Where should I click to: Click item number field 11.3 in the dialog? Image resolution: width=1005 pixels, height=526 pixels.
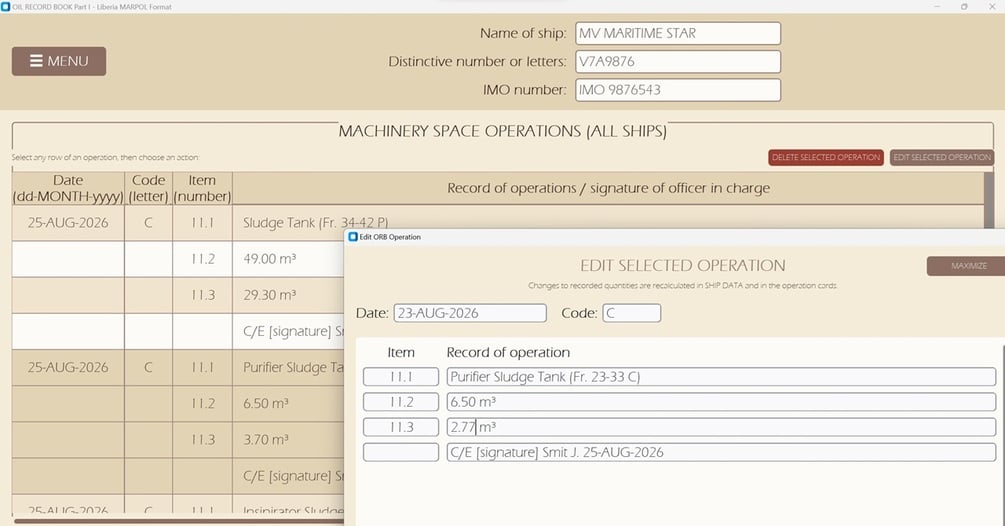[x=401, y=427]
